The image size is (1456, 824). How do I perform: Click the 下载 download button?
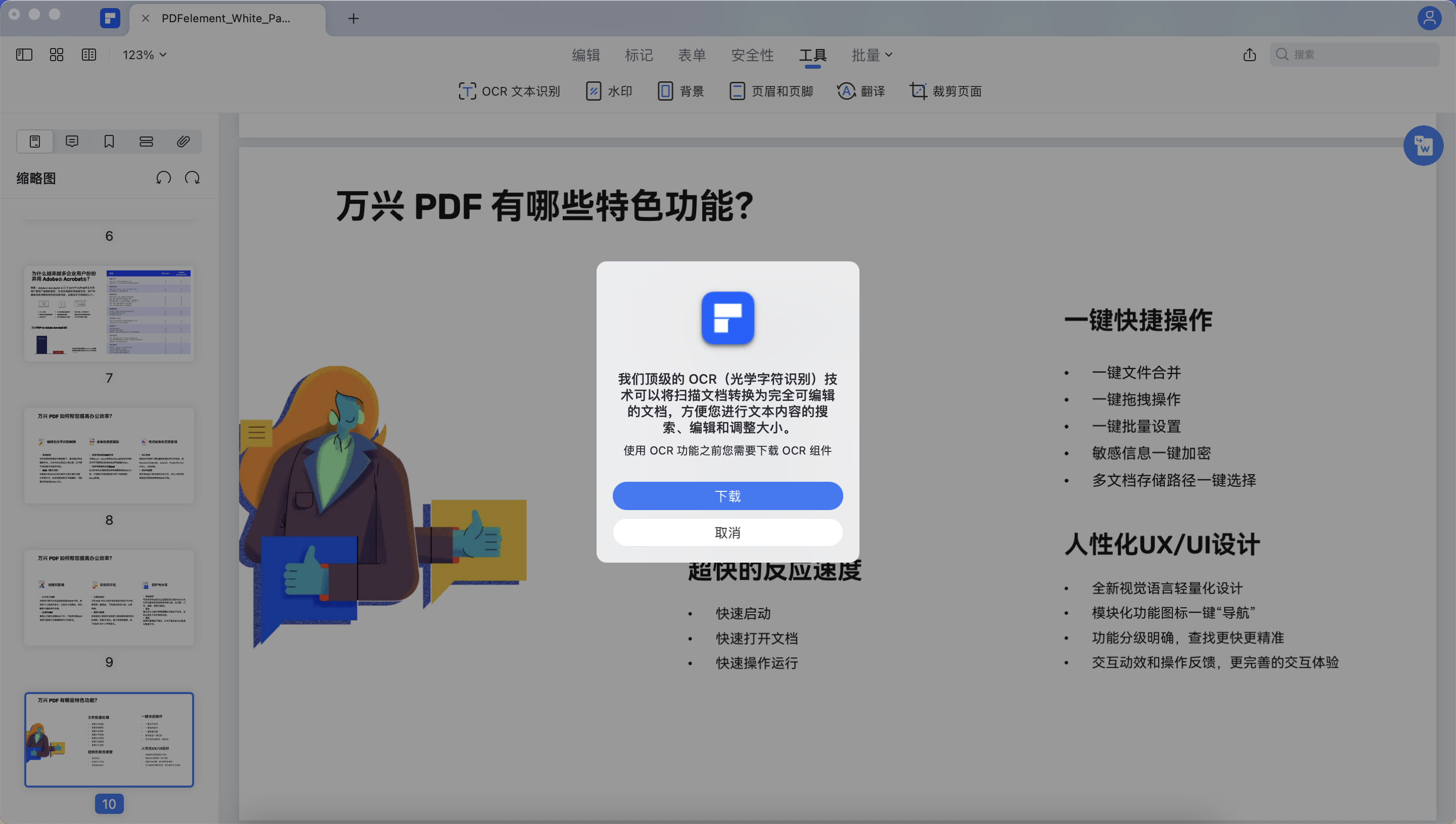point(727,496)
